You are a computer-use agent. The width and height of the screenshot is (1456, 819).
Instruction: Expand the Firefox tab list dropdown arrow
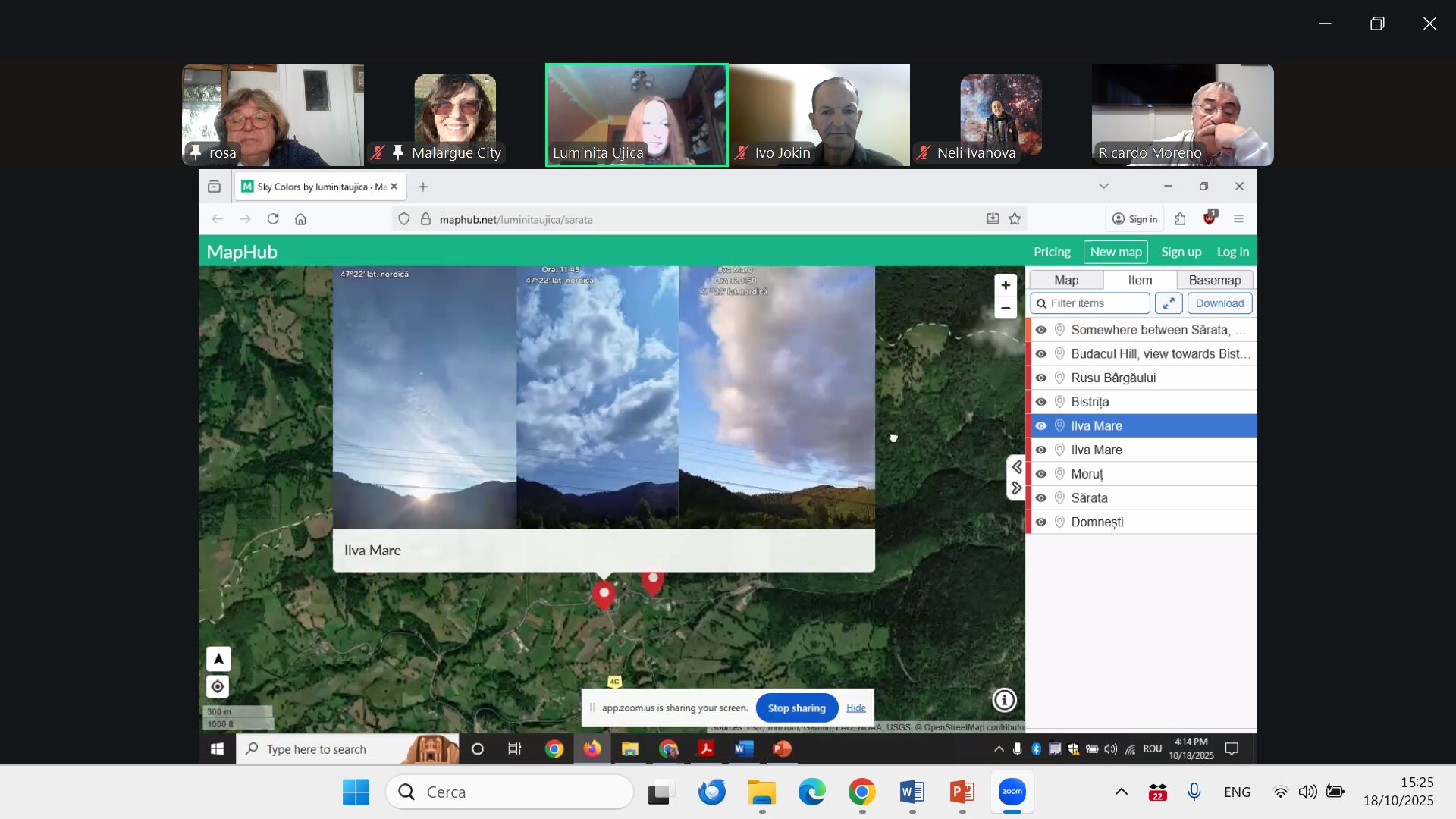[1103, 187]
